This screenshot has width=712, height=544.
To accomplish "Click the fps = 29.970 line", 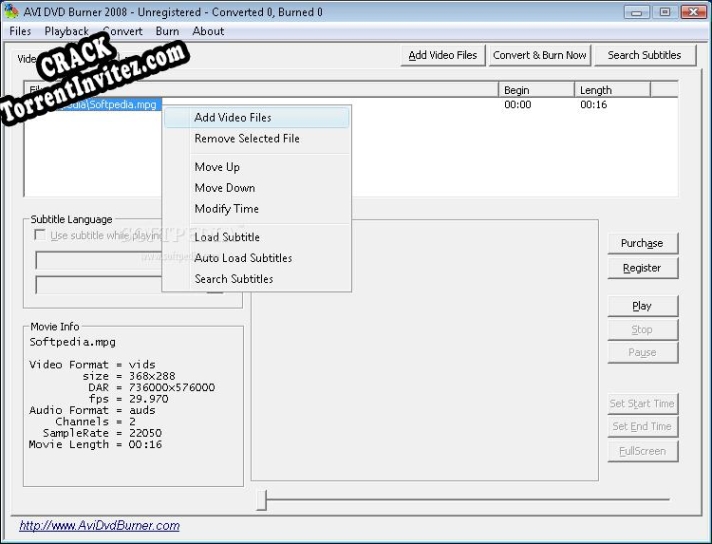I will [x=129, y=399].
